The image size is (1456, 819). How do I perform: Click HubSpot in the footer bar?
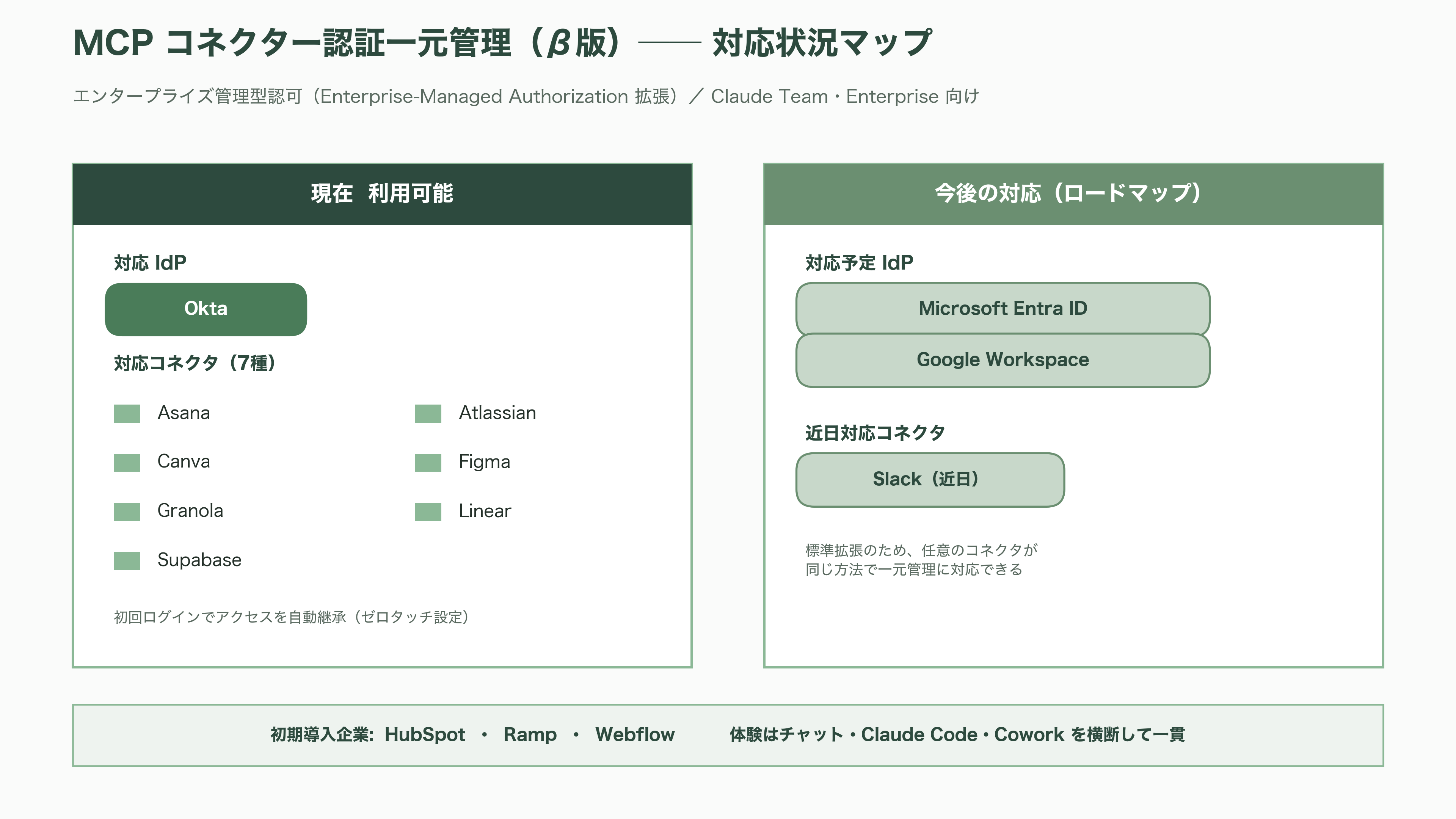pos(425,735)
